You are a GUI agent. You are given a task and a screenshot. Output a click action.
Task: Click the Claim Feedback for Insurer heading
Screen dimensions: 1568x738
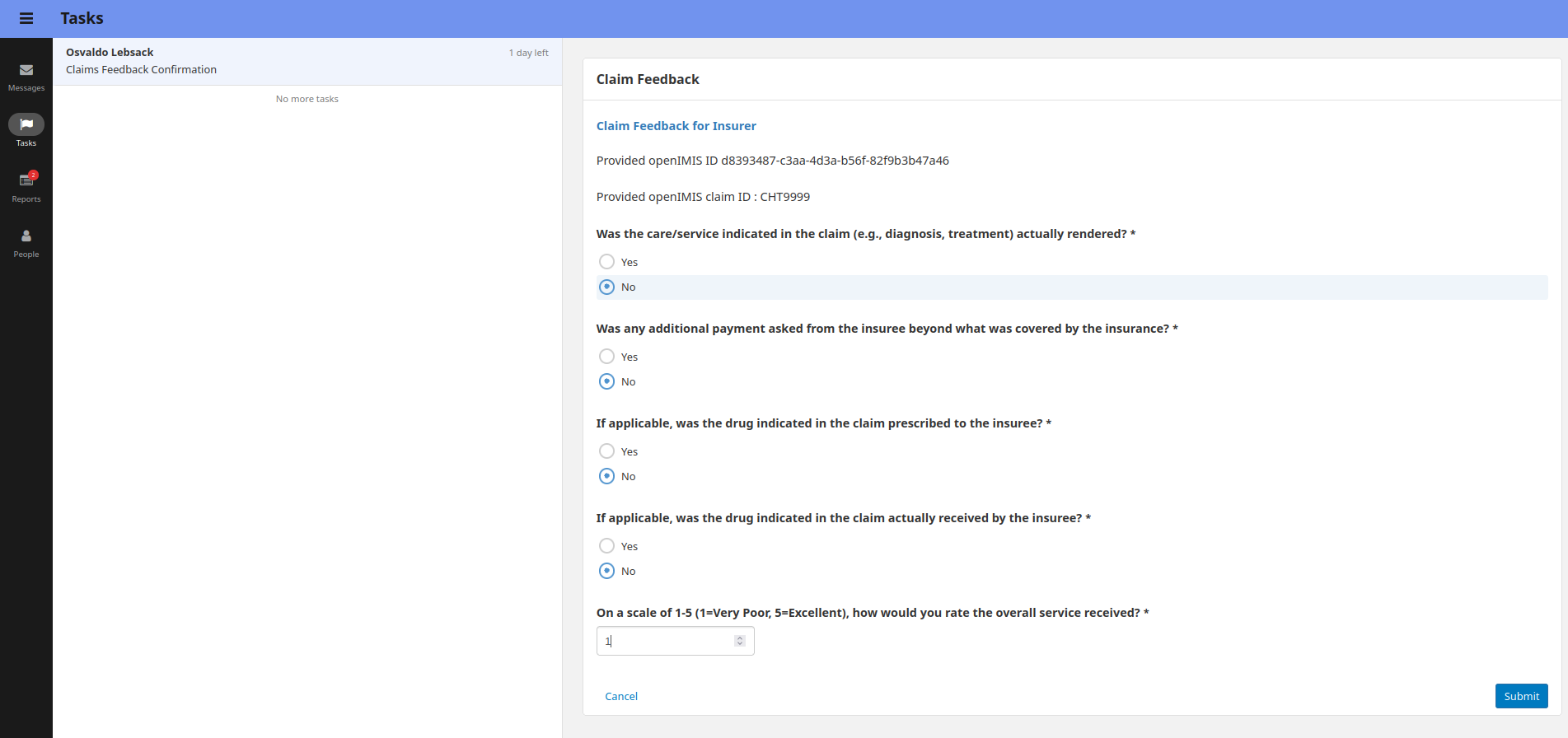676,126
